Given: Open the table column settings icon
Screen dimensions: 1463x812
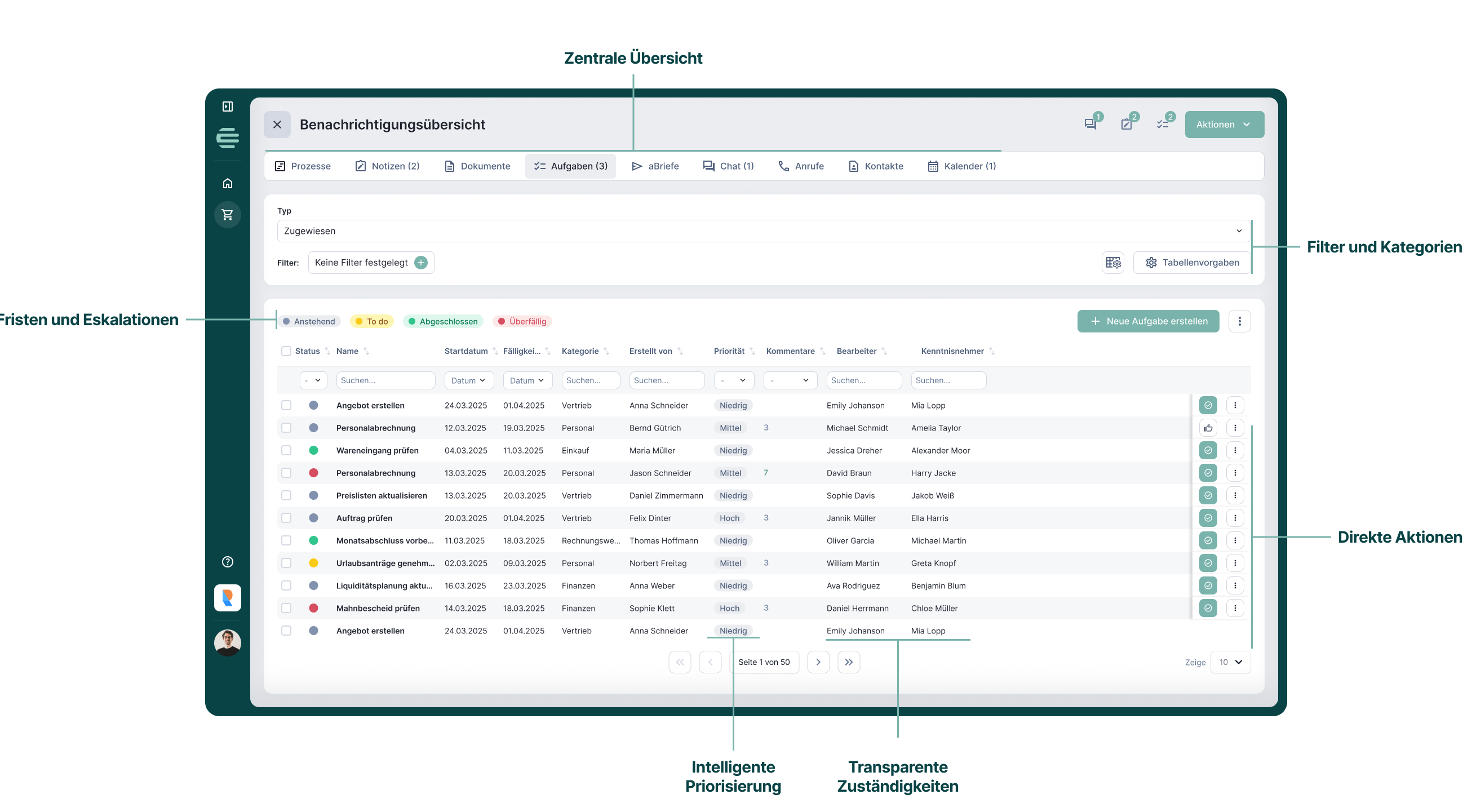Looking at the screenshot, I should coord(1112,263).
